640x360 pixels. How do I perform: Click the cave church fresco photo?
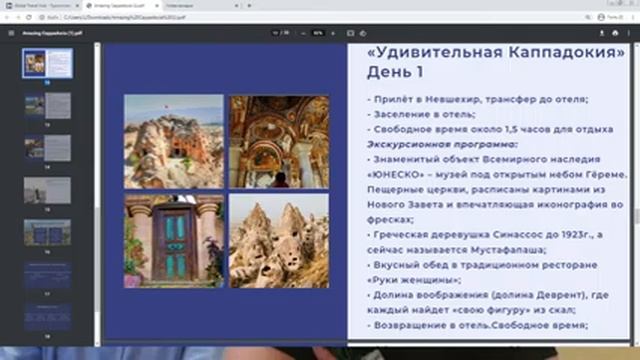[279, 141]
